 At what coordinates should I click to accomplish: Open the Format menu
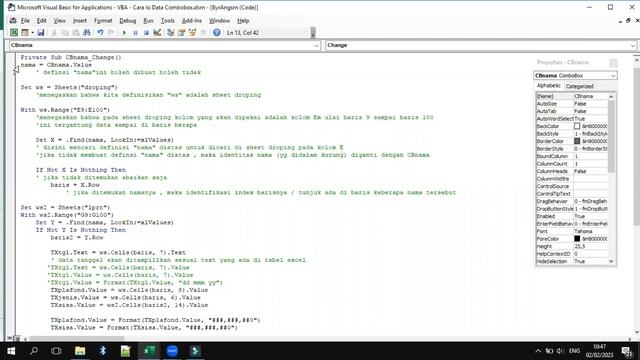pos(103,20)
